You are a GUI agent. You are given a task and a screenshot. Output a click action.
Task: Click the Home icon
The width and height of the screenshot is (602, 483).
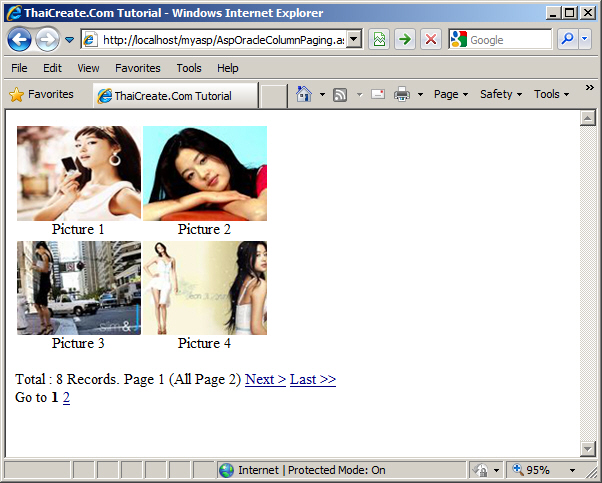tap(304, 94)
